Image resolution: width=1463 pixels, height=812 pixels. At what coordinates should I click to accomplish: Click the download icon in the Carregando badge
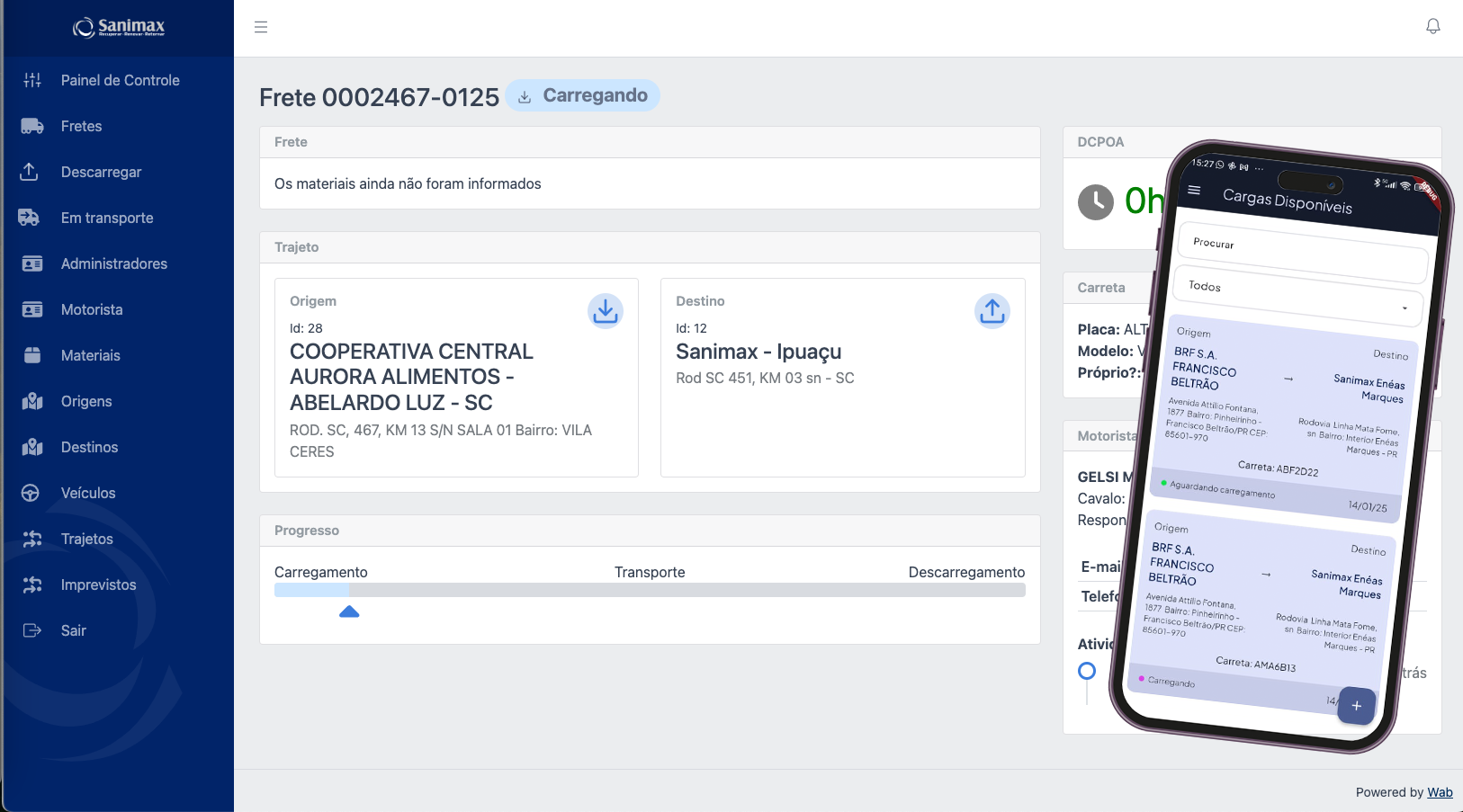(525, 97)
